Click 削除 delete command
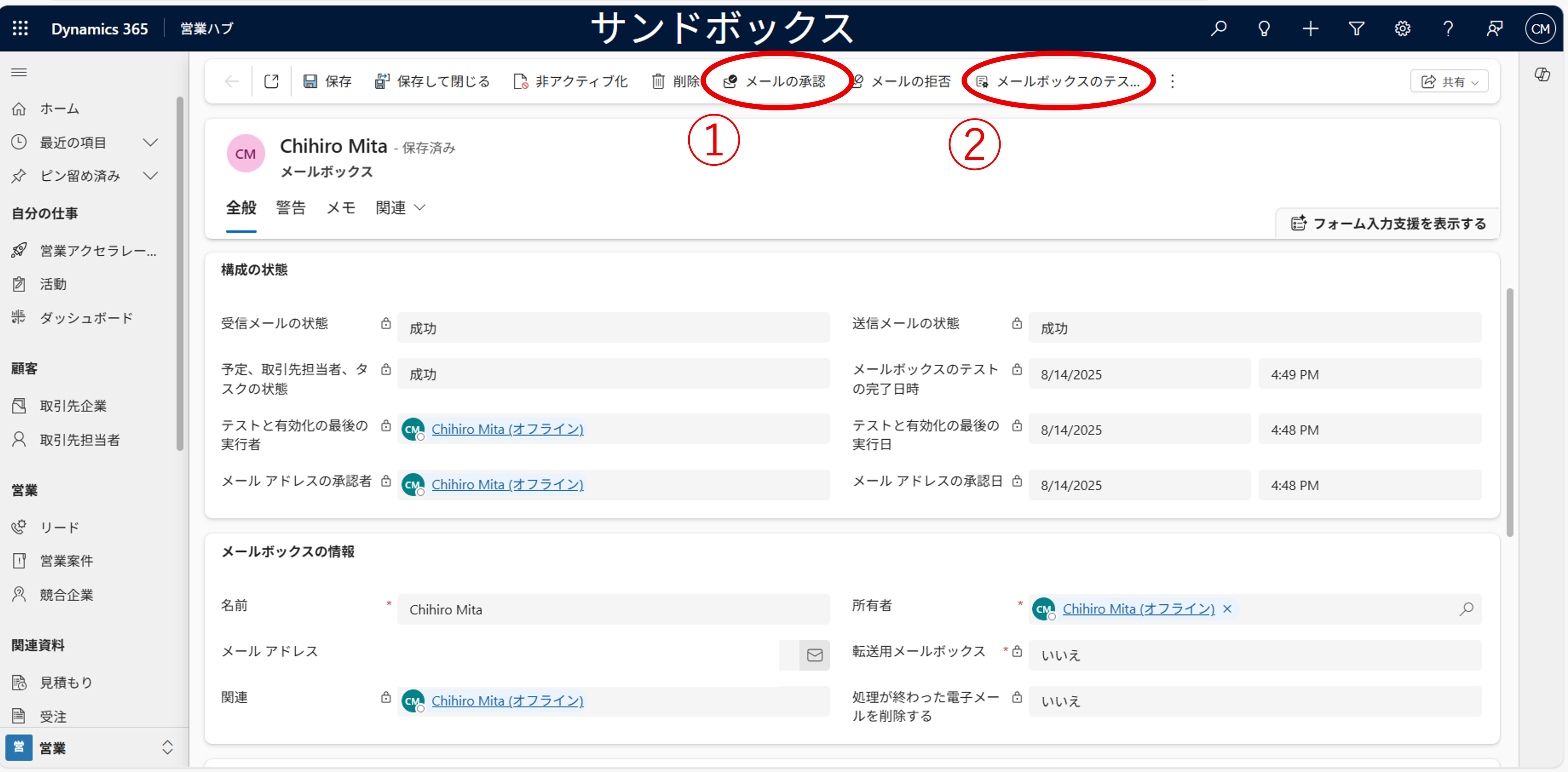Image resolution: width=1568 pixels, height=772 pixels. pyautogui.click(x=676, y=81)
